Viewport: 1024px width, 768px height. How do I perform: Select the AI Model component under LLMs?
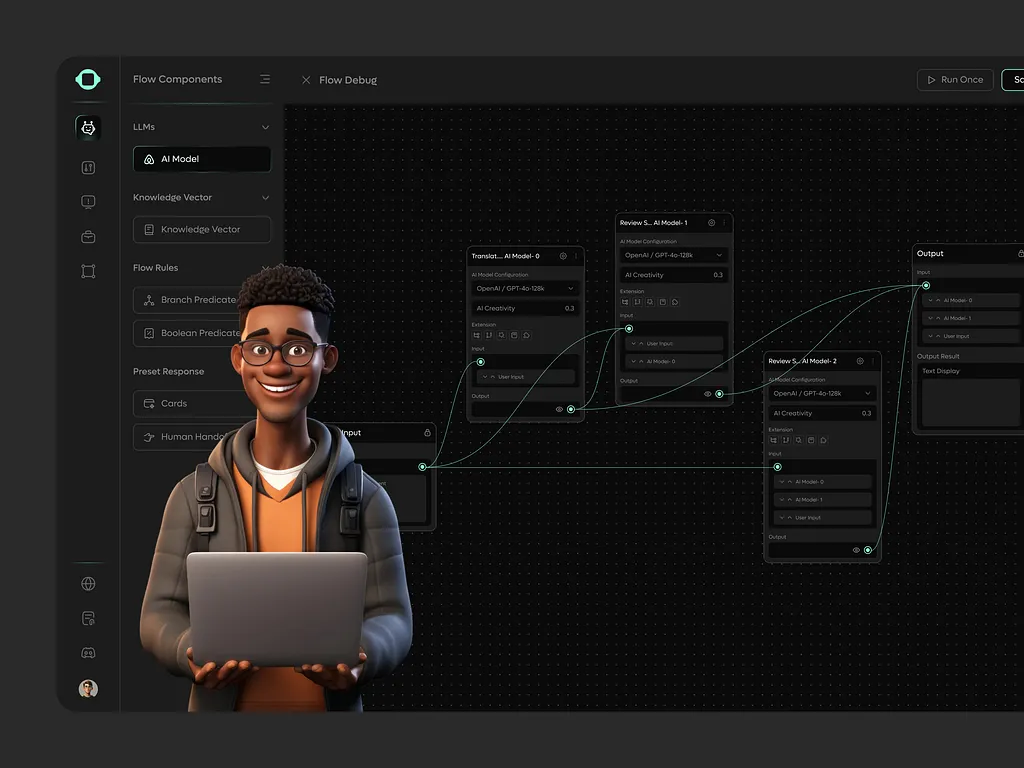202,159
